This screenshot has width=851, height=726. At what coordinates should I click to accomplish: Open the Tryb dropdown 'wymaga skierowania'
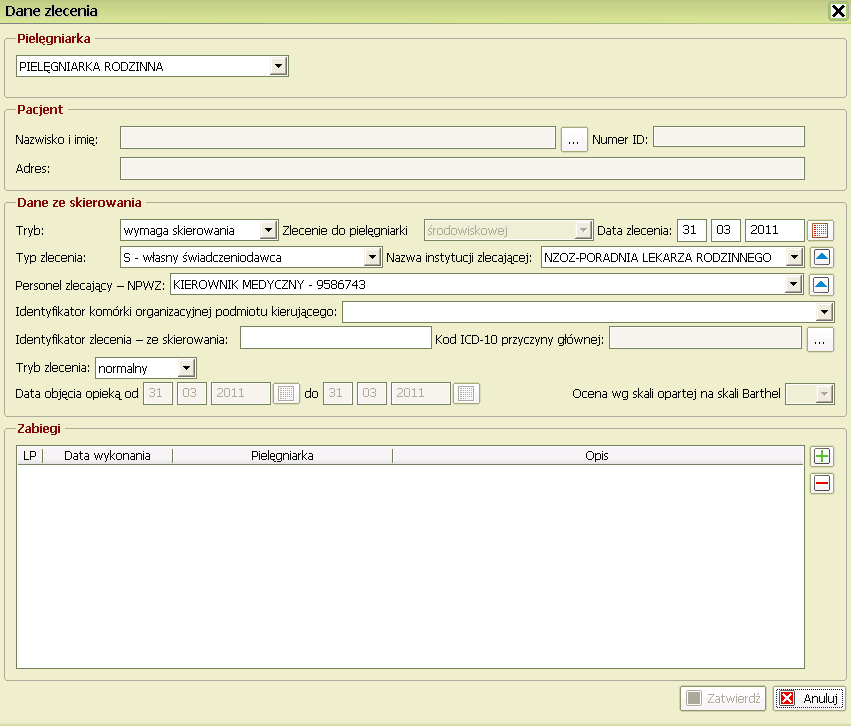coord(269,230)
